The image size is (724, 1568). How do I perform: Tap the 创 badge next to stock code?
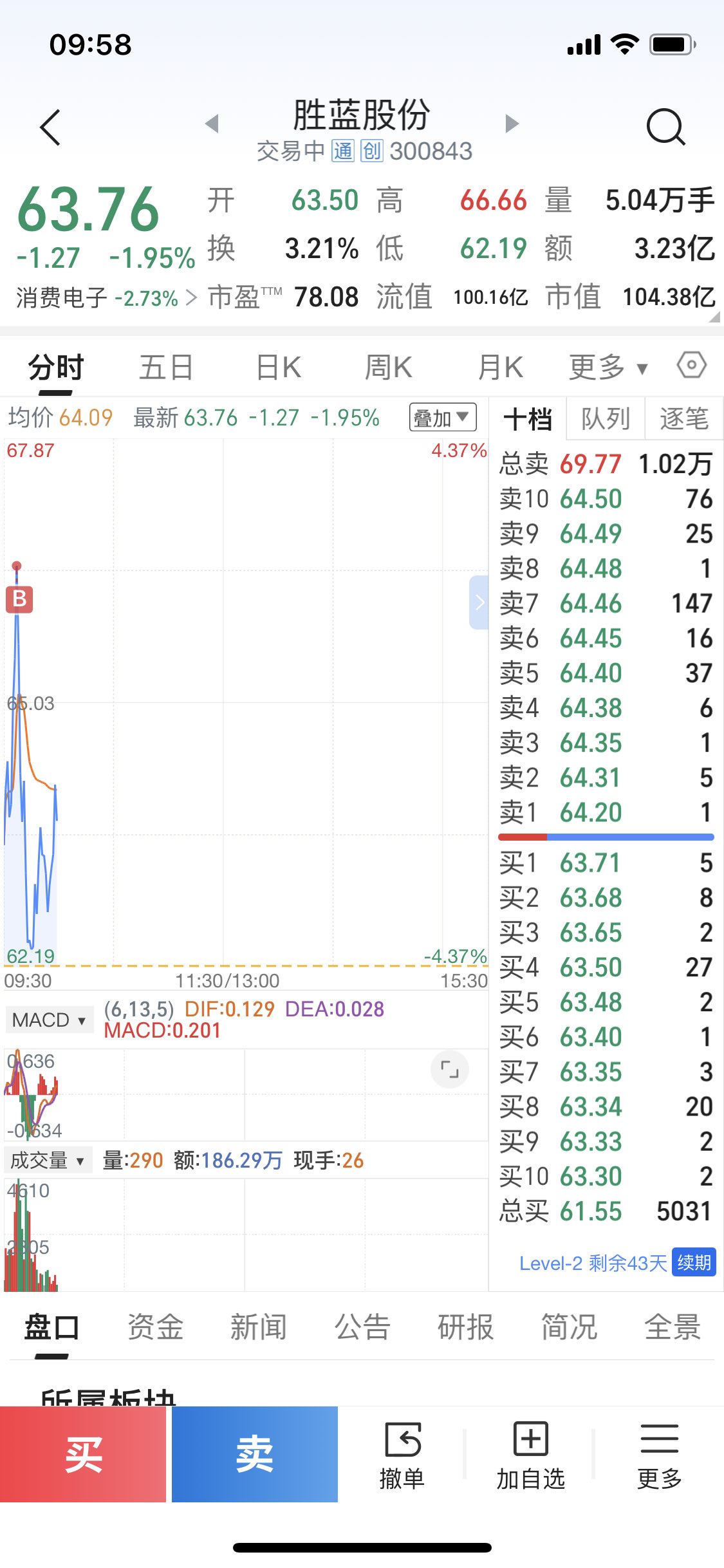point(372,151)
